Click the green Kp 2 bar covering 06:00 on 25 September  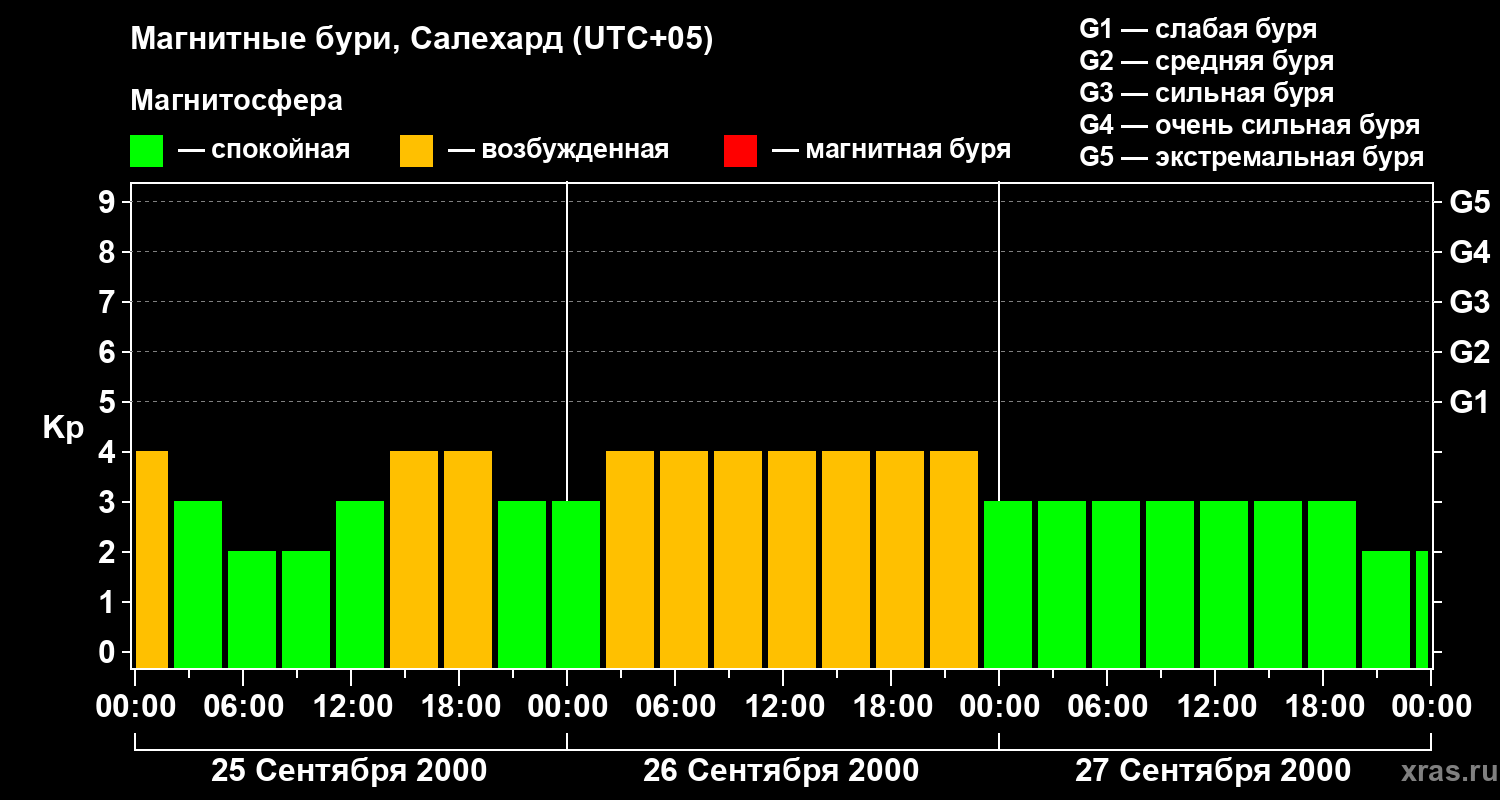click(x=252, y=610)
